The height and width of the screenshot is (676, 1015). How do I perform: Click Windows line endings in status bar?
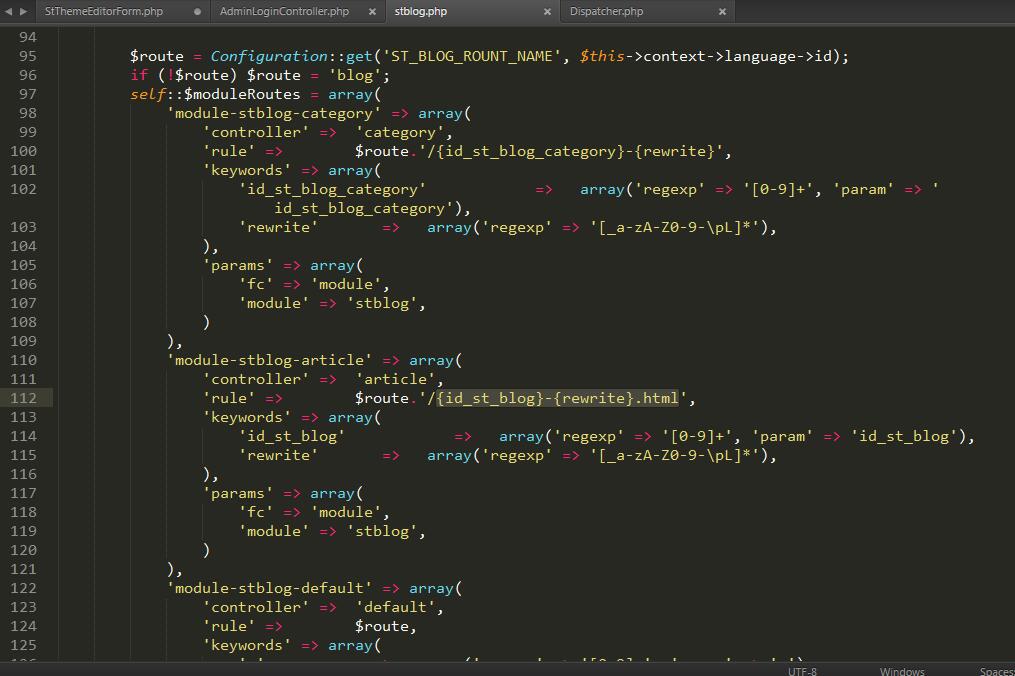point(902,671)
